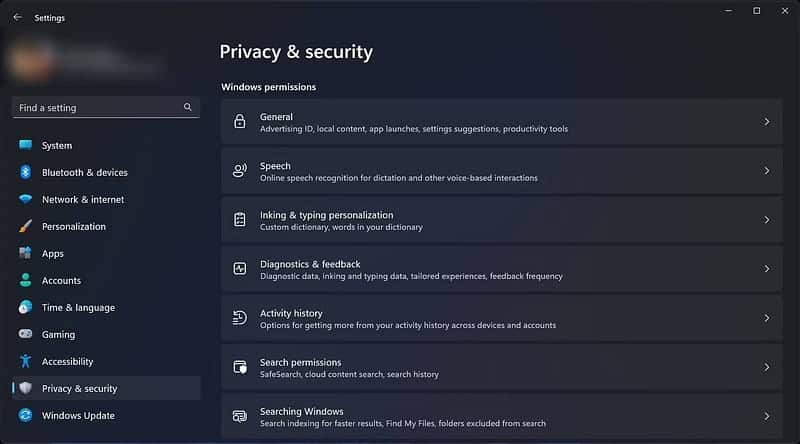
Task: Select Privacy & security label in sidebar
Action: [80, 388]
